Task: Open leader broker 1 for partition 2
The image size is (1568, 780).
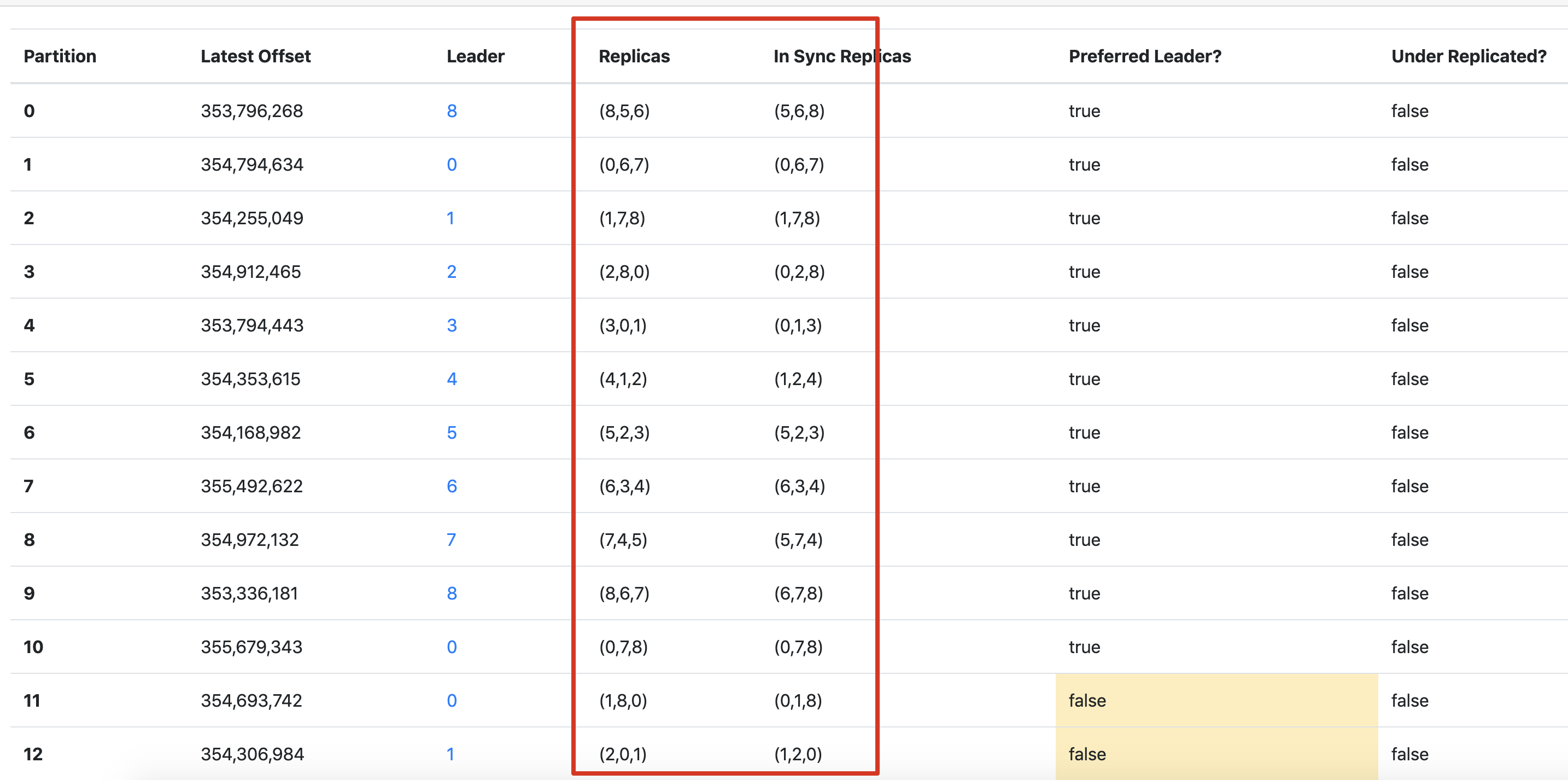Action: point(450,218)
